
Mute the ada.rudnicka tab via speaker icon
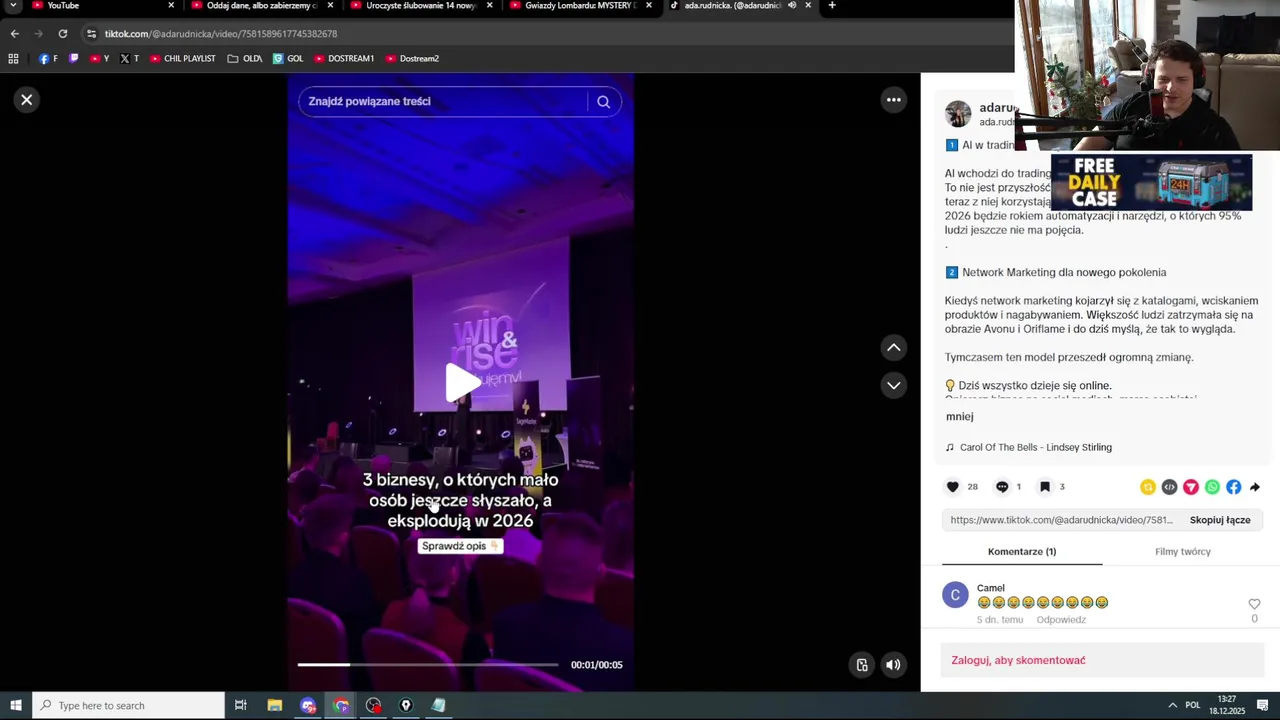coord(792,6)
